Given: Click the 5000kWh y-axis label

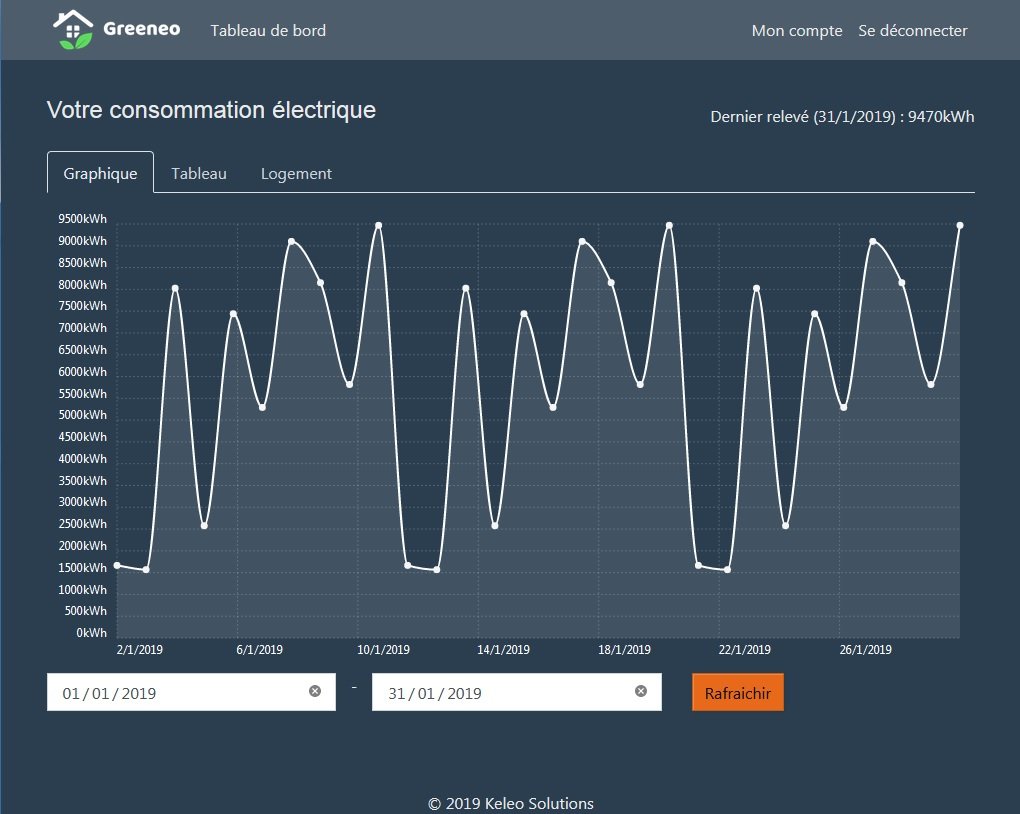Looking at the screenshot, I should click(83, 415).
